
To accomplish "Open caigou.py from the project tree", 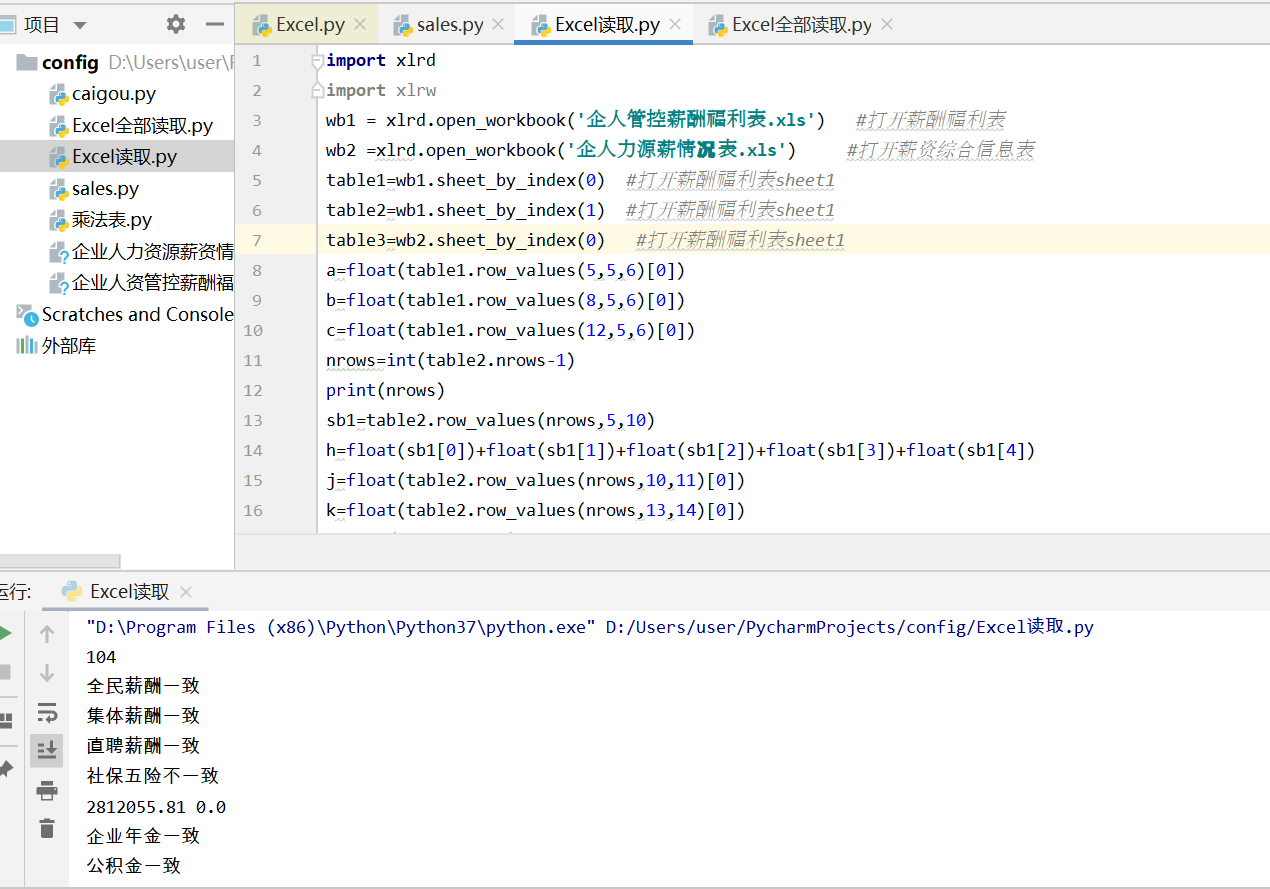I will tap(113, 94).
